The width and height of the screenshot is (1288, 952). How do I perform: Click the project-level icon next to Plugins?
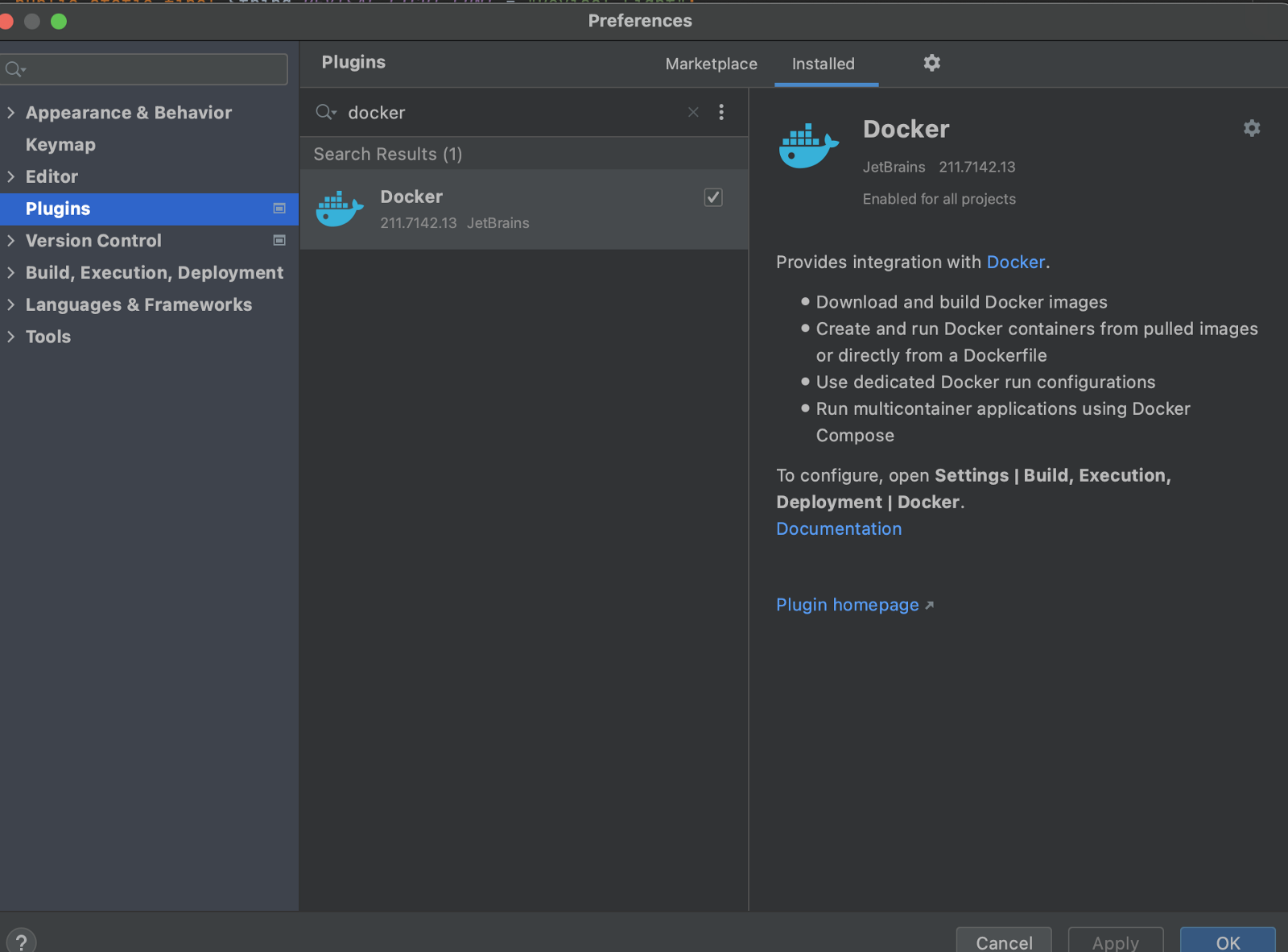click(279, 209)
